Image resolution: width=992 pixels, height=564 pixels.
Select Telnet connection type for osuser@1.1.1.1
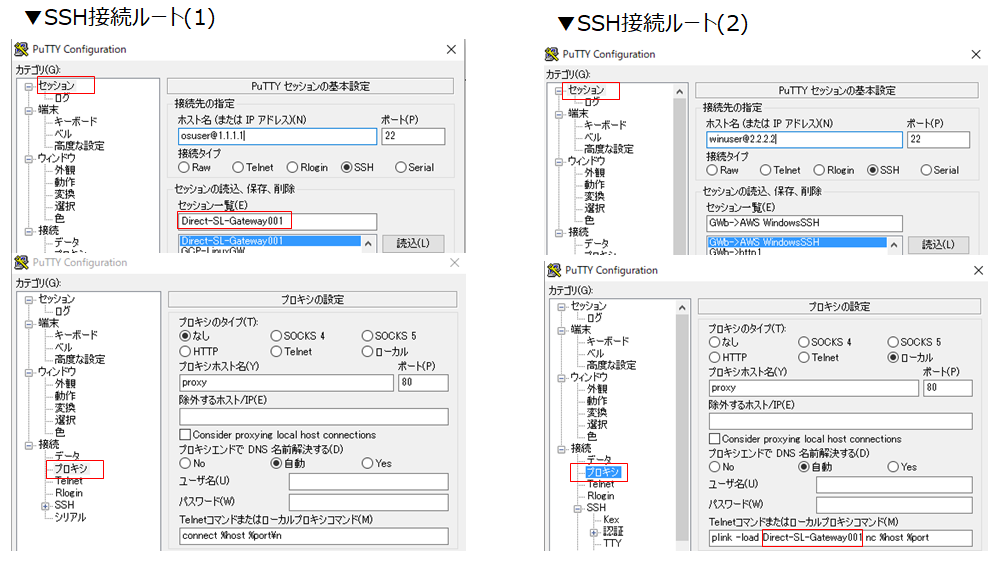pyautogui.click(x=238, y=167)
